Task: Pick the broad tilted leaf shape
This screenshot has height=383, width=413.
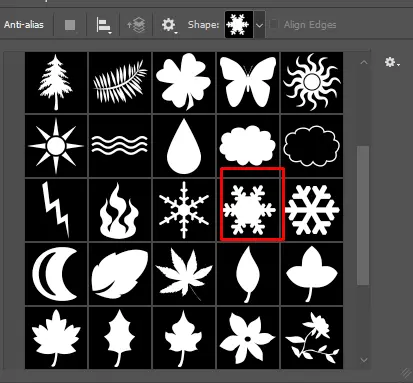Action: [120, 274]
